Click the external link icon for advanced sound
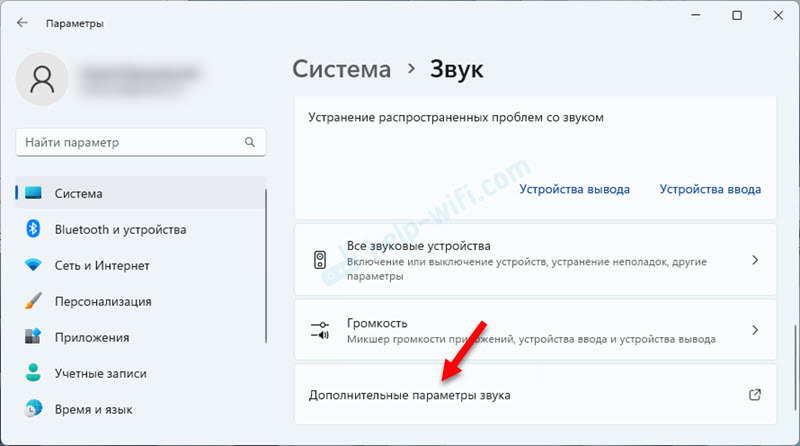Screen dimensions: 800x446 point(755,395)
